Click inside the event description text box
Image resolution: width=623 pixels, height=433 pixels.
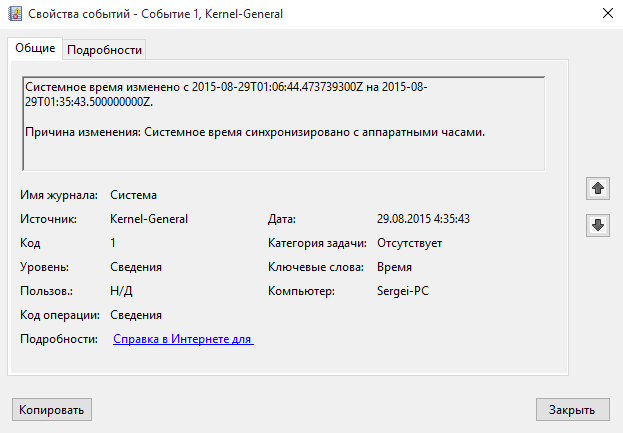284,124
